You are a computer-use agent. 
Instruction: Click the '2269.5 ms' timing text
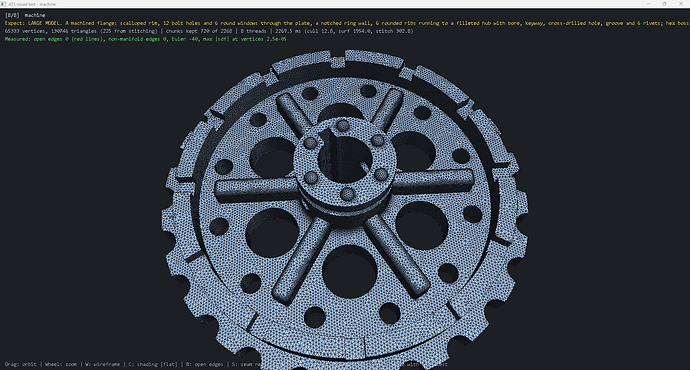(x=288, y=31)
